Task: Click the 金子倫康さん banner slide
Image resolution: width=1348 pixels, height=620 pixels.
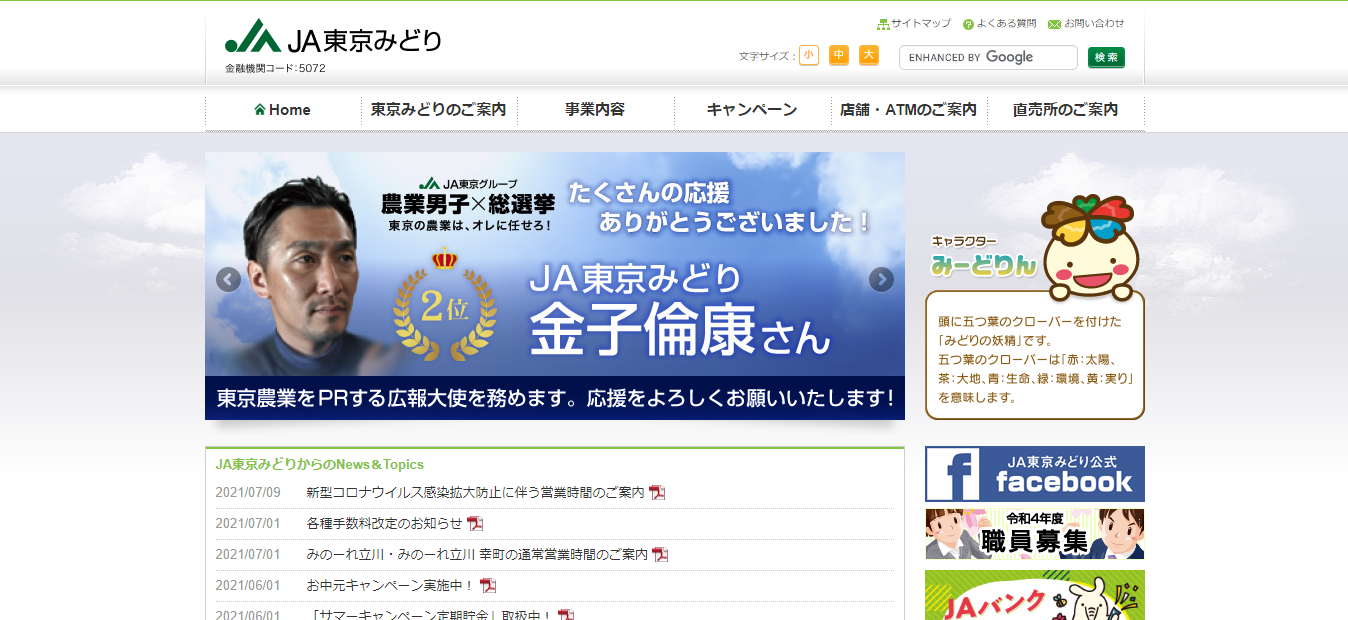Action: pyautogui.click(x=555, y=286)
